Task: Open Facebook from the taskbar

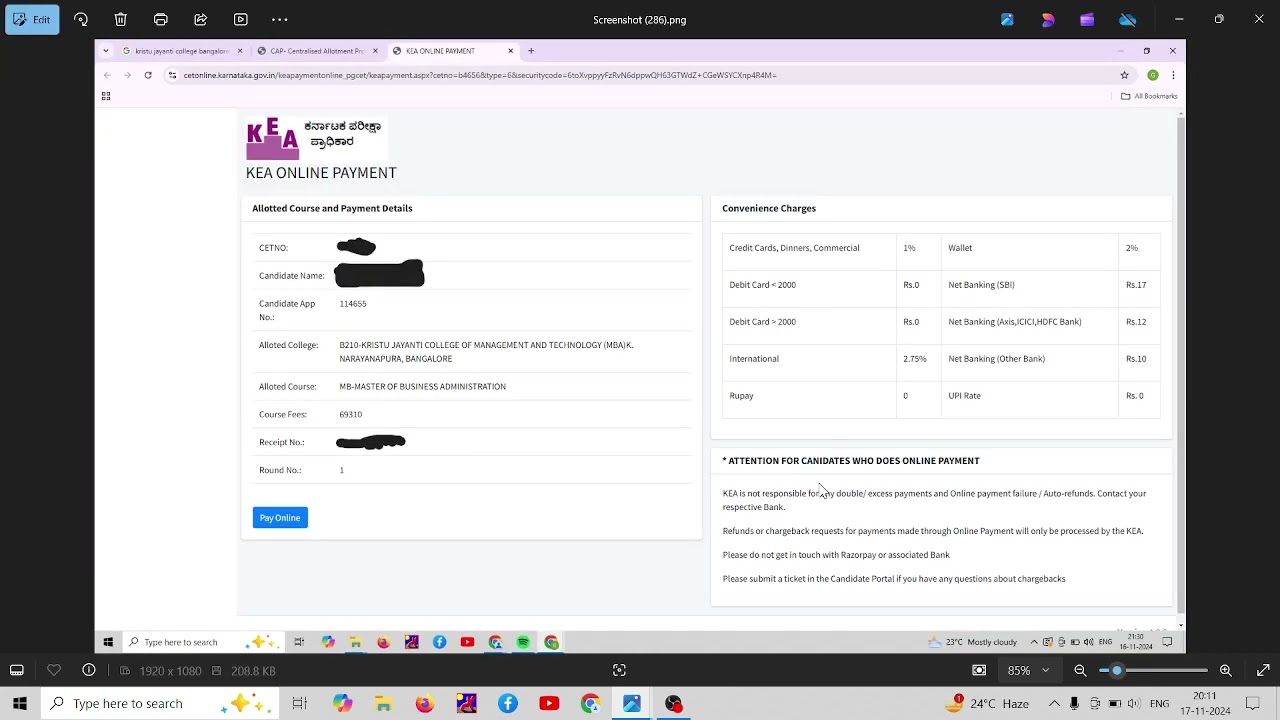Action: (508, 704)
